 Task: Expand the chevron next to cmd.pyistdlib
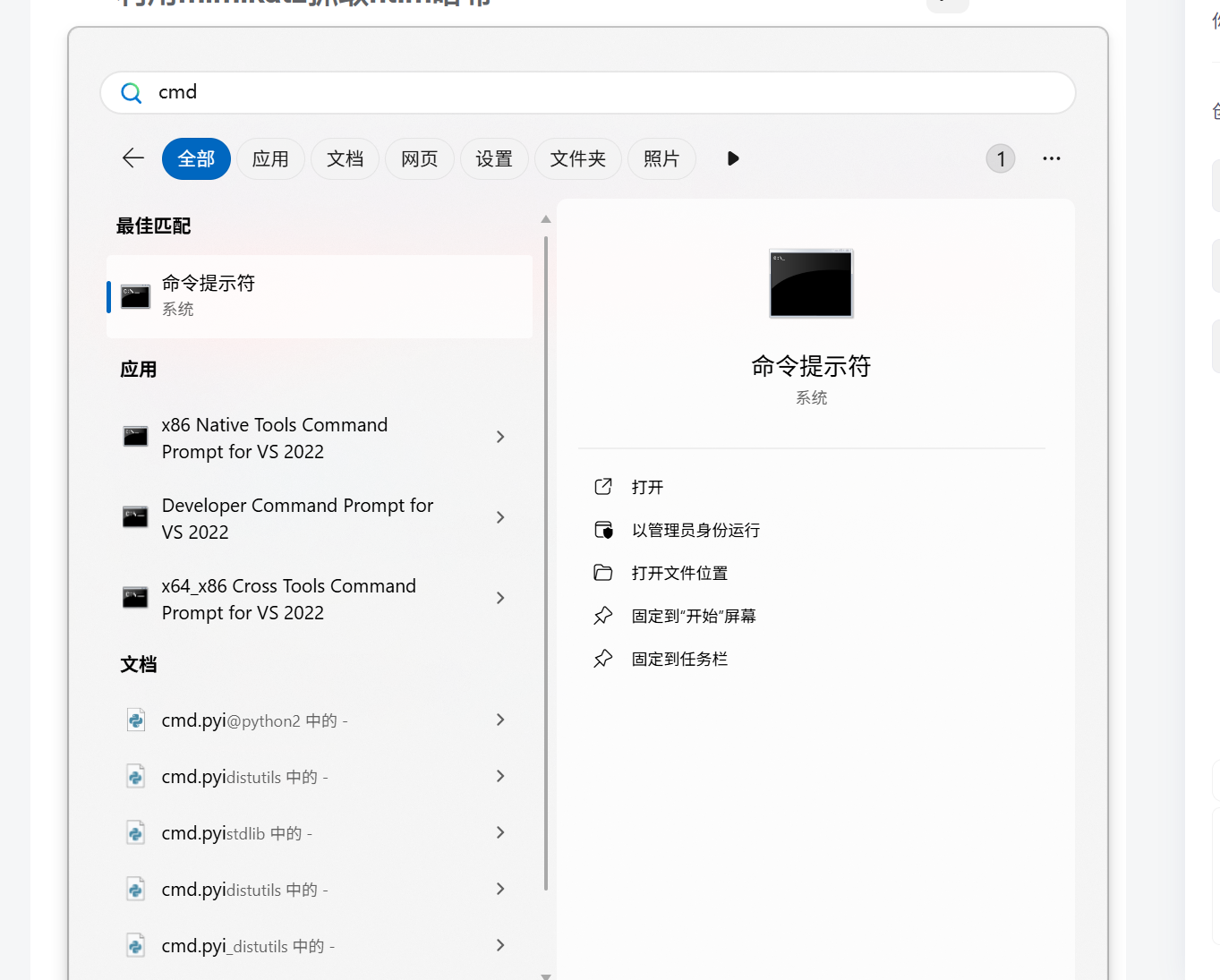pyautogui.click(x=499, y=832)
